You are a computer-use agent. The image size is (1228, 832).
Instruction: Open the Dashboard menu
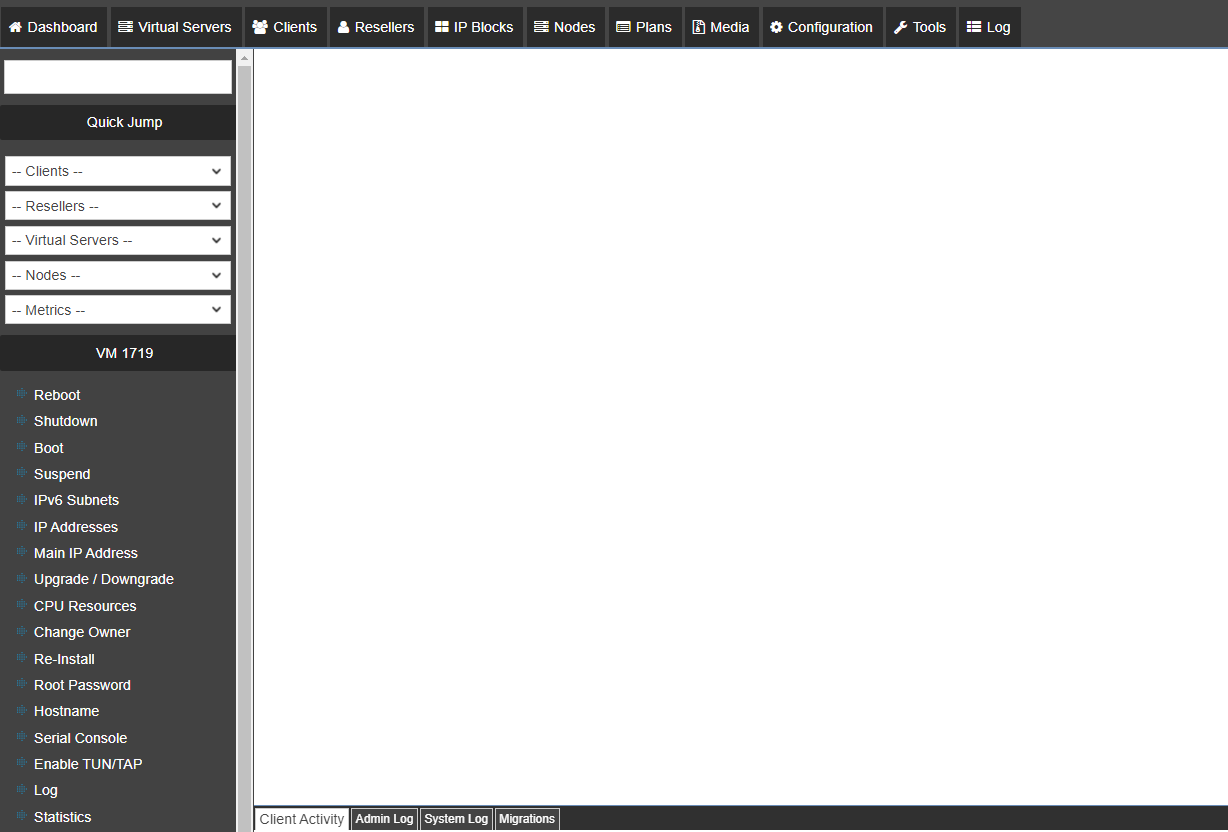pos(54,27)
